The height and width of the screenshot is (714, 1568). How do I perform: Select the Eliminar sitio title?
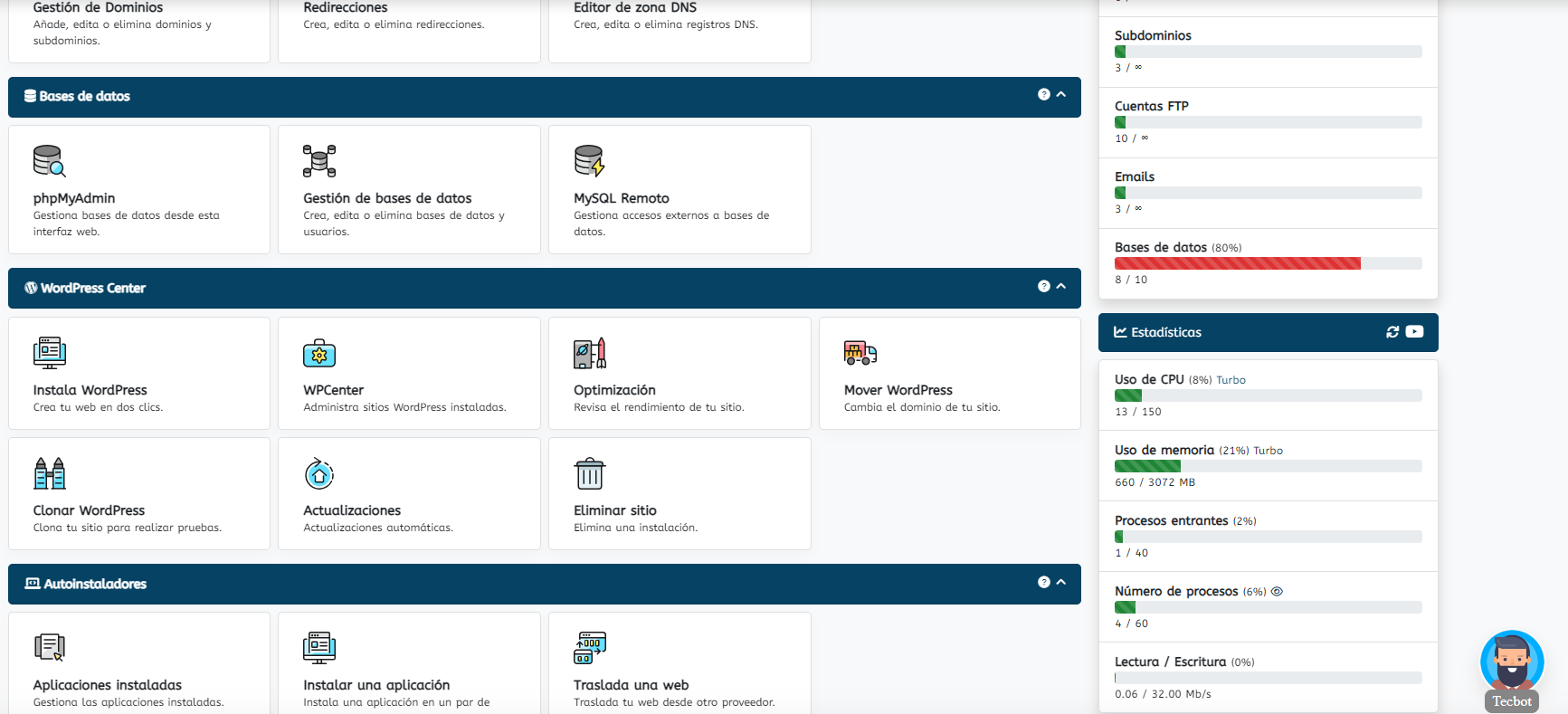pyautogui.click(x=615, y=510)
